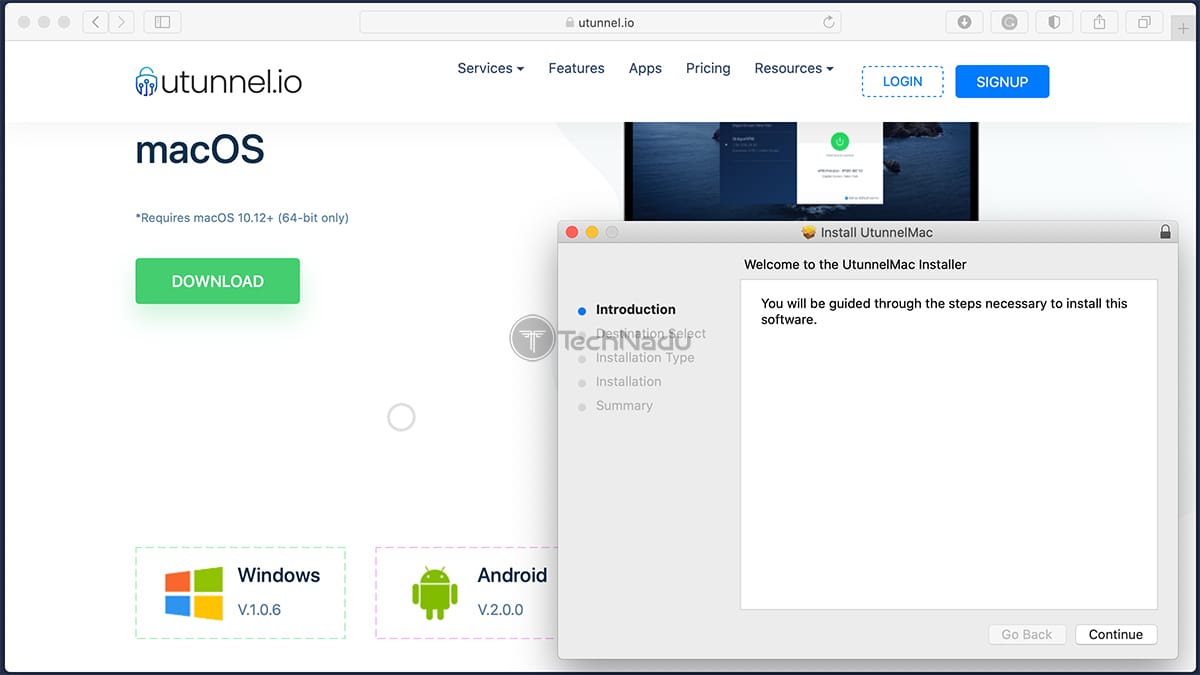The image size is (1200, 675).
Task: Go back with Safari's back arrow
Action: point(96,21)
